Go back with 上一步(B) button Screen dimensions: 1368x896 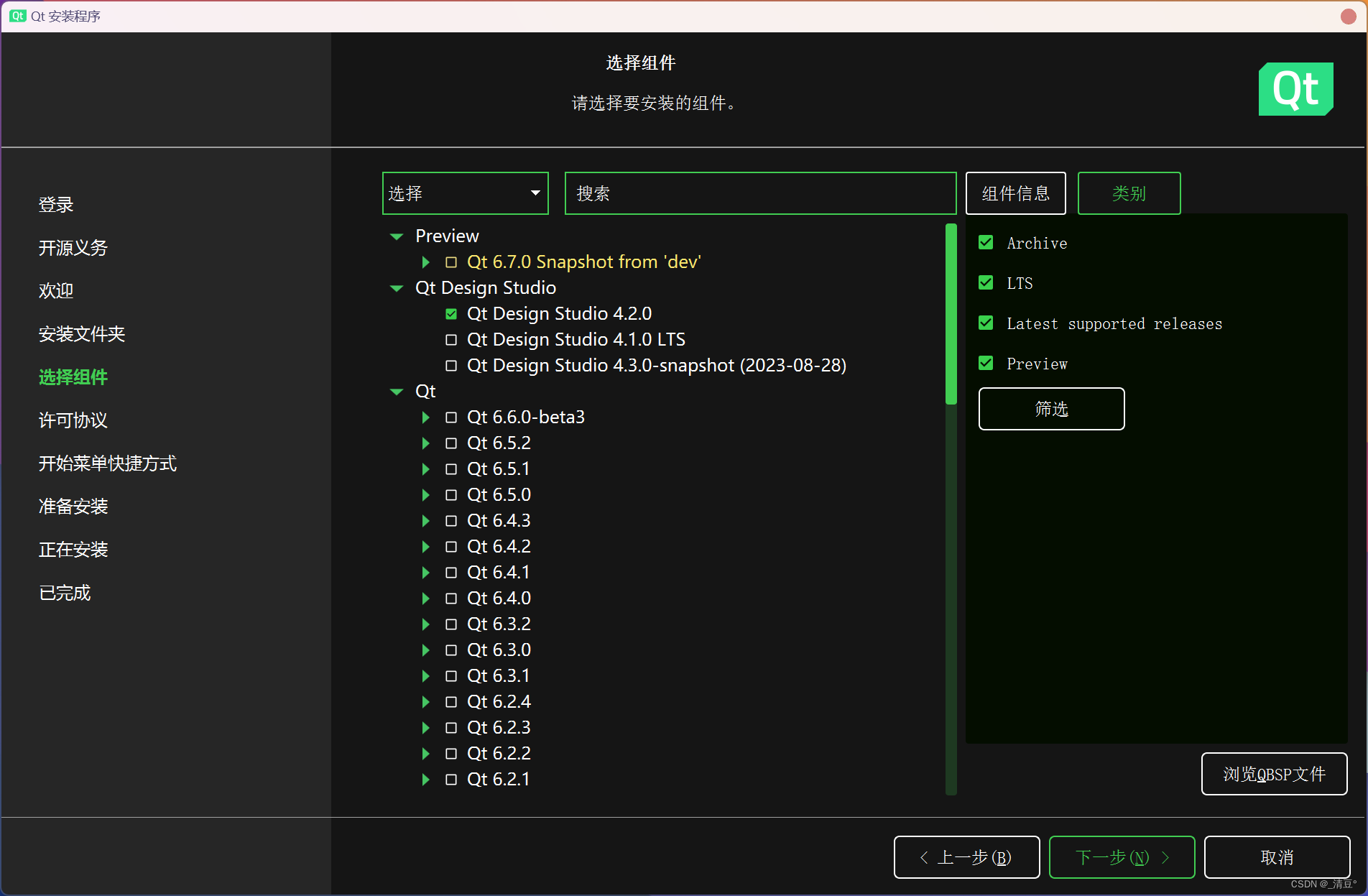(966, 857)
